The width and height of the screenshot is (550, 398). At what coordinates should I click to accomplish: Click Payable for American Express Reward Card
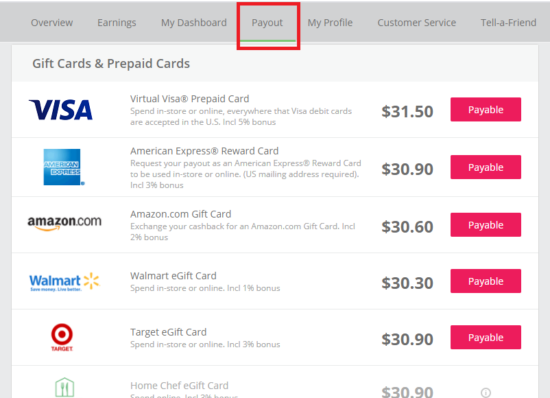click(486, 167)
